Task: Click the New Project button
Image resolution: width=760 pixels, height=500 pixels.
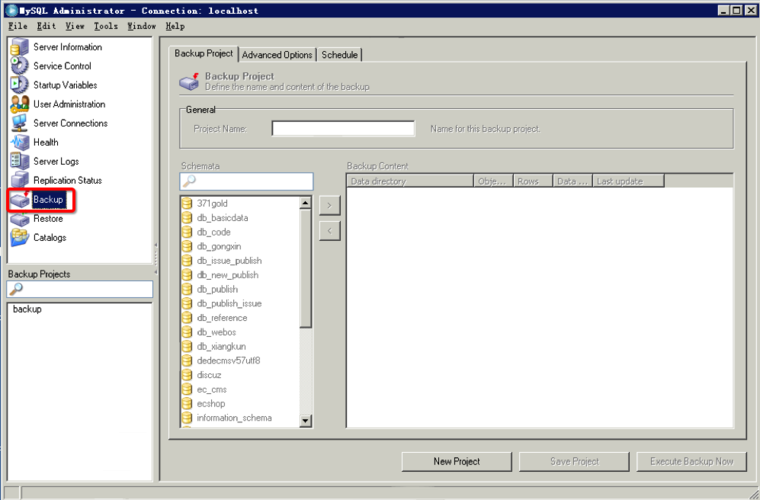Action: point(457,461)
